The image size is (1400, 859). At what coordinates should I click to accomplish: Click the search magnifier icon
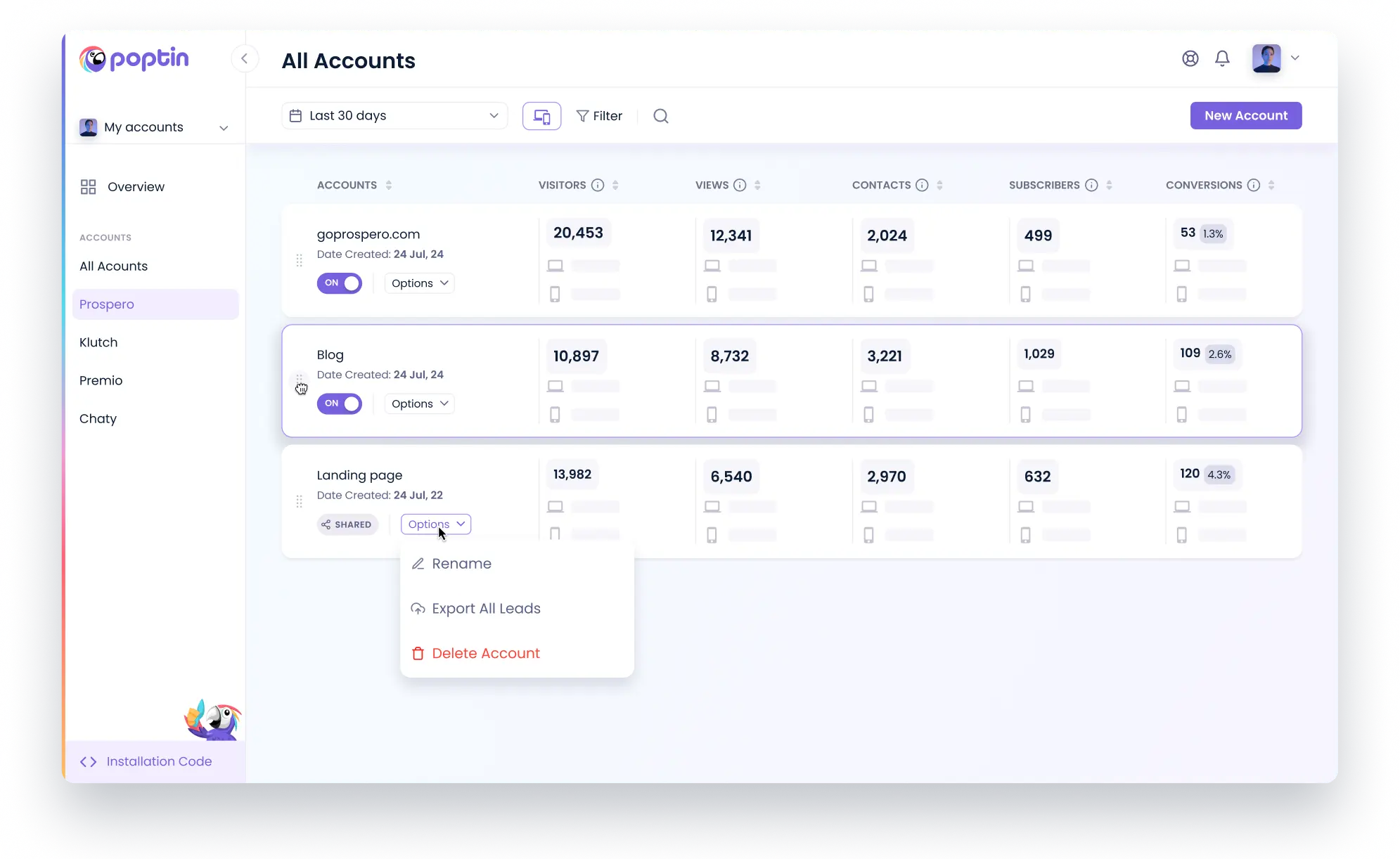click(660, 116)
